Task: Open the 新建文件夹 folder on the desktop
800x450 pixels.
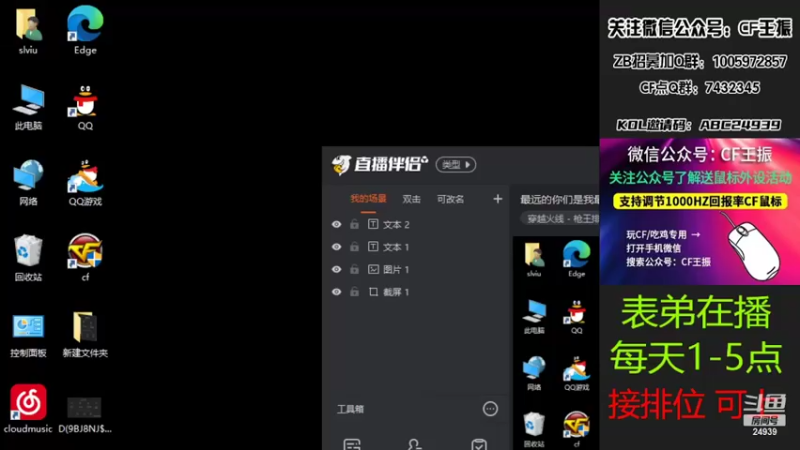Action: (85, 334)
